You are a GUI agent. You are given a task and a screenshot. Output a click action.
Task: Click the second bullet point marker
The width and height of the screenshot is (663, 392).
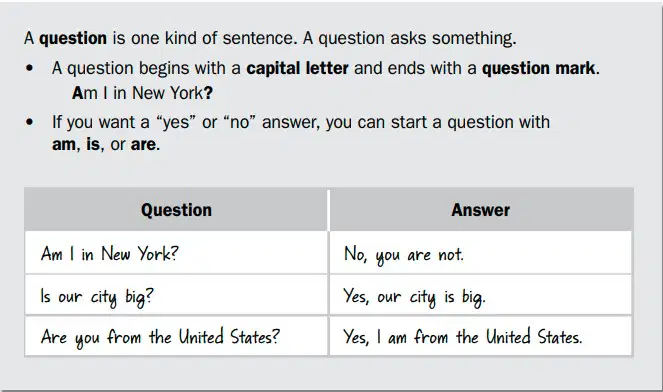tap(29, 122)
